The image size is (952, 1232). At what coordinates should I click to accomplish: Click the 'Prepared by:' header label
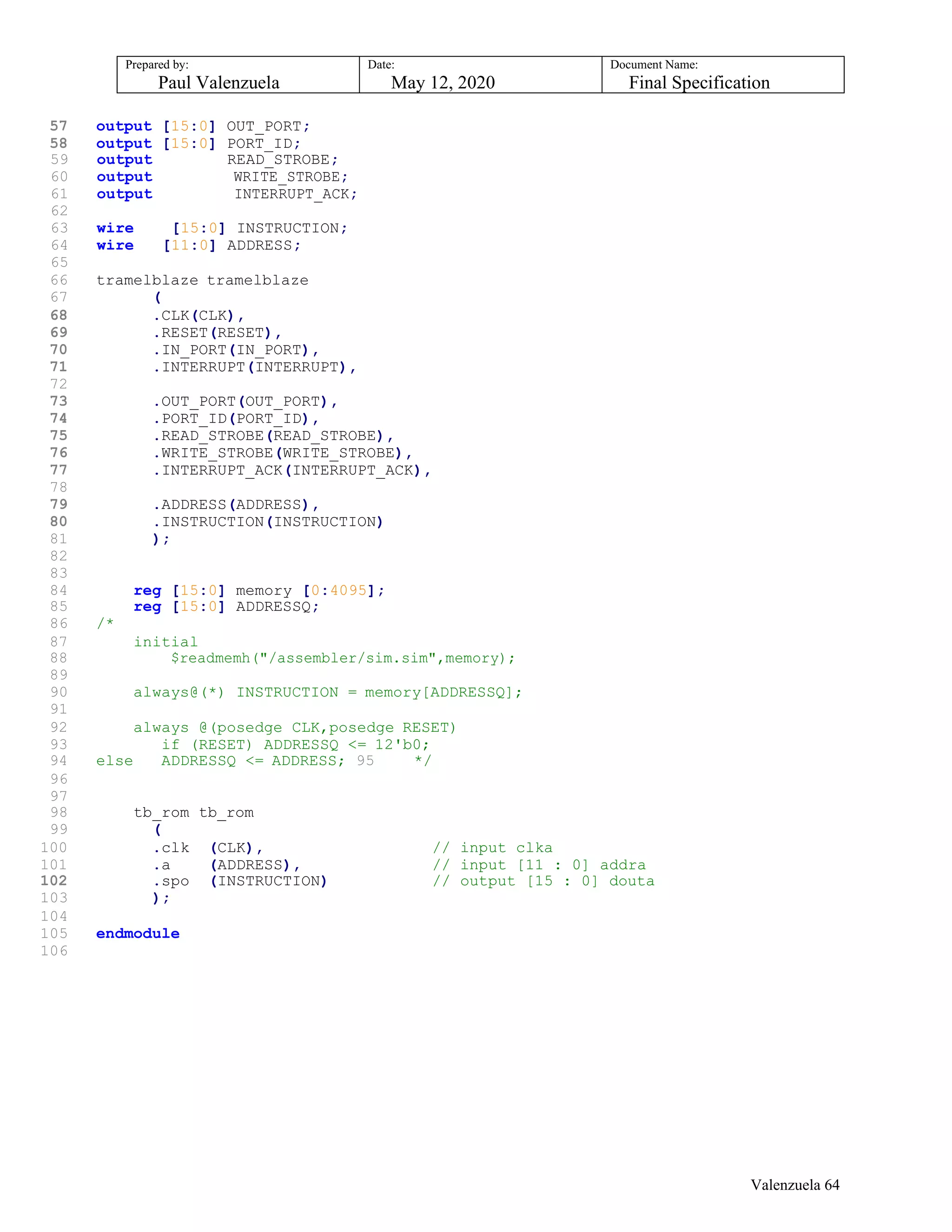pyautogui.click(x=157, y=64)
